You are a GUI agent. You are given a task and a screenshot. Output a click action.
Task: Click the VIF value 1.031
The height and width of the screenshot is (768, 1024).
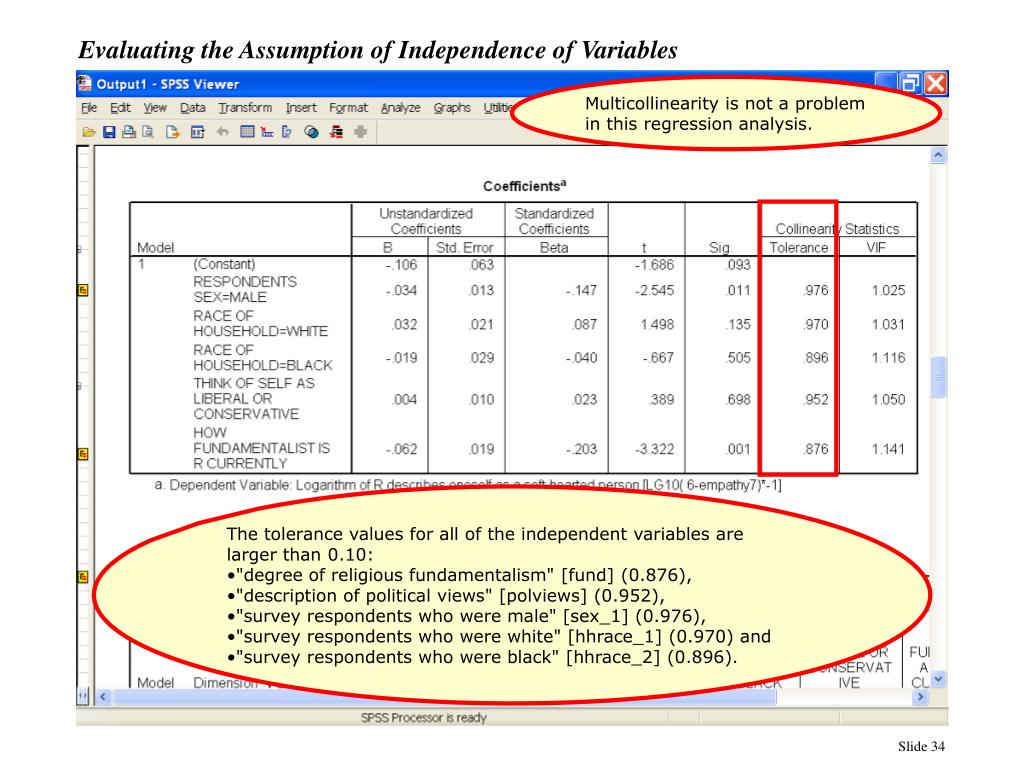tap(888, 324)
